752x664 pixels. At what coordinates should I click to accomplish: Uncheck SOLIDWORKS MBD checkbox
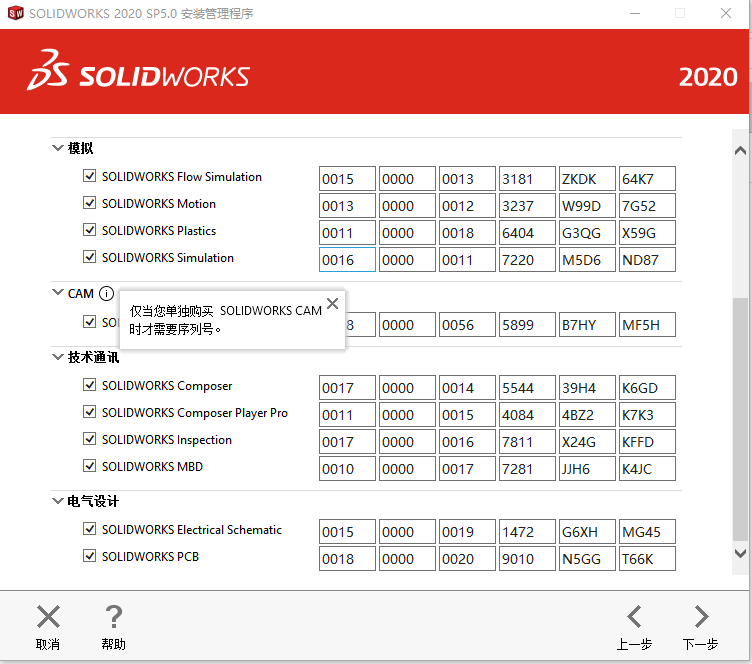[x=89, y=465]
